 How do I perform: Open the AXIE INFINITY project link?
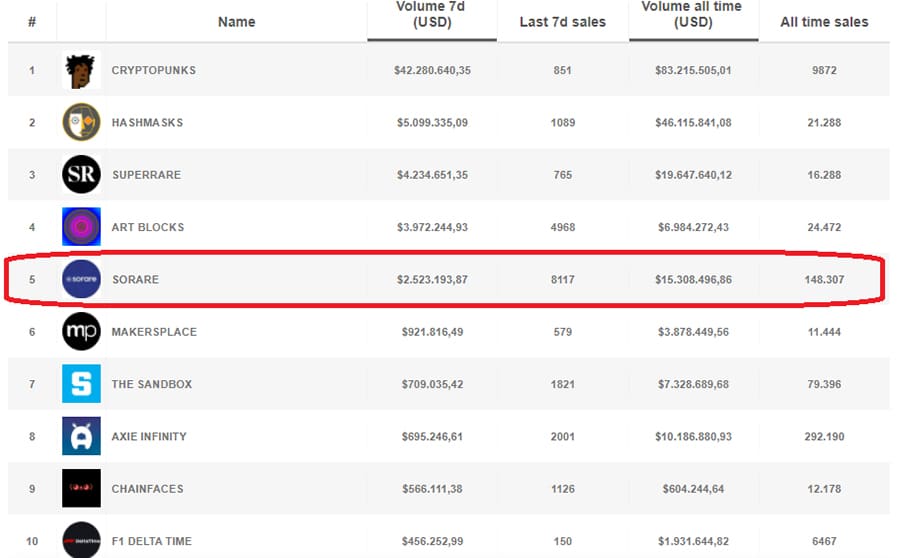click(x=149, y=436)
